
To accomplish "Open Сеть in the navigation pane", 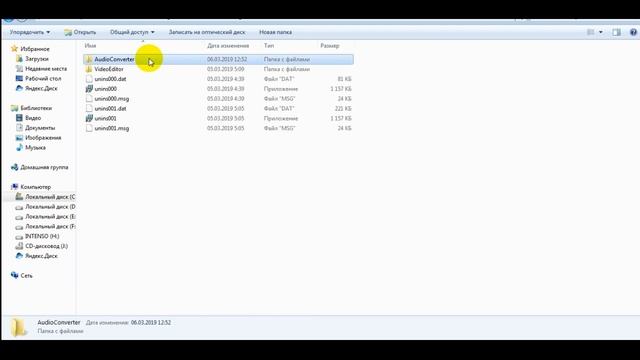I will pyautogui.click(x=26, y=276).
